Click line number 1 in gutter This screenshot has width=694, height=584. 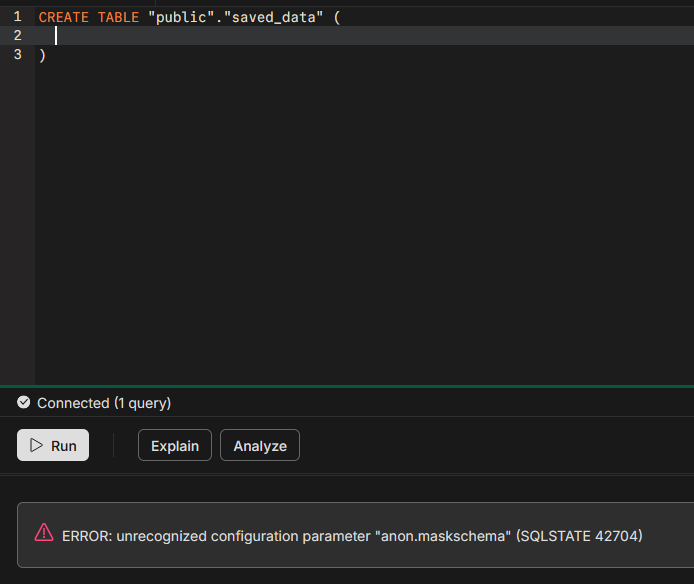tap(17, 17)
